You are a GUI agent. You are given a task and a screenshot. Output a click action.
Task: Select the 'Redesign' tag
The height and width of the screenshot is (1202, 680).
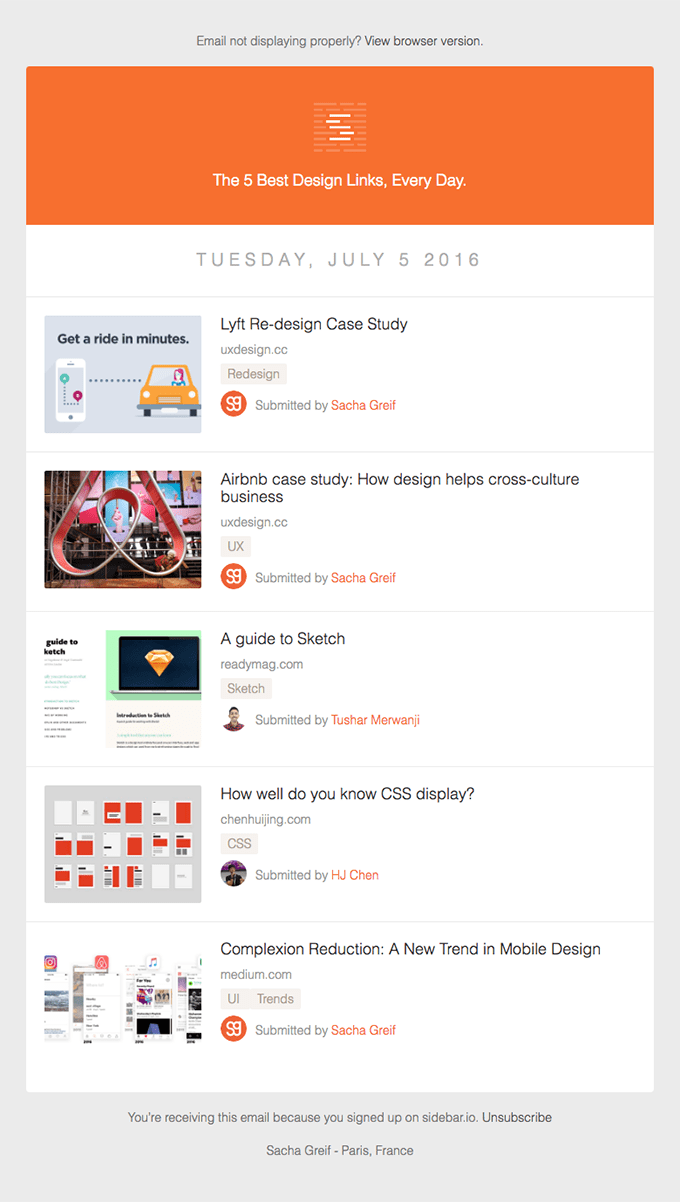[x=253, y=373]
